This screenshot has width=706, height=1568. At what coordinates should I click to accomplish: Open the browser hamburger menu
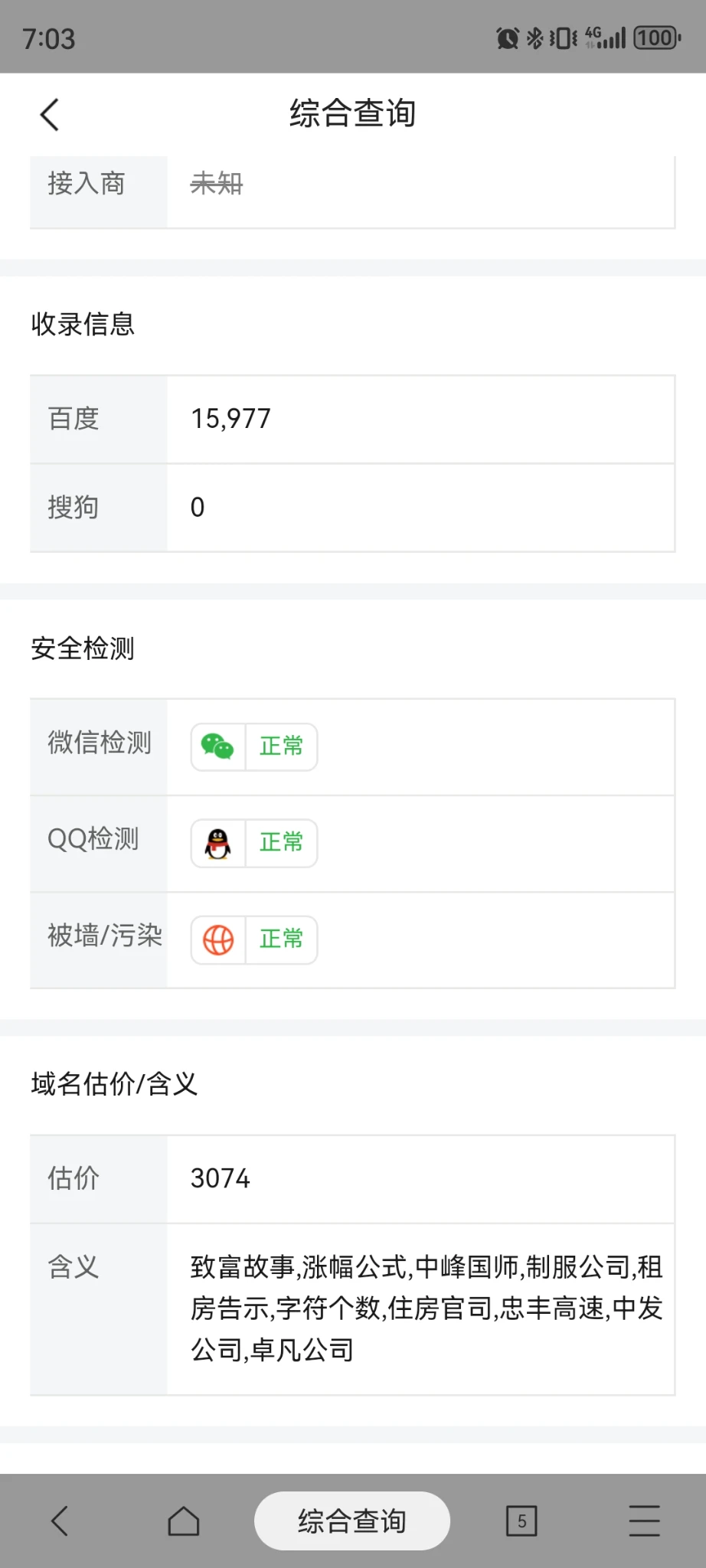(x=644, y=1521)
